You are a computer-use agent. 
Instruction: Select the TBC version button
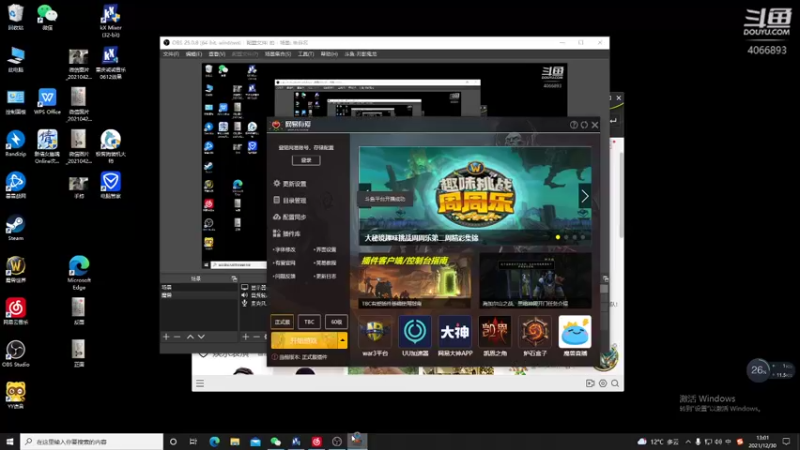[x=309, y=322]
